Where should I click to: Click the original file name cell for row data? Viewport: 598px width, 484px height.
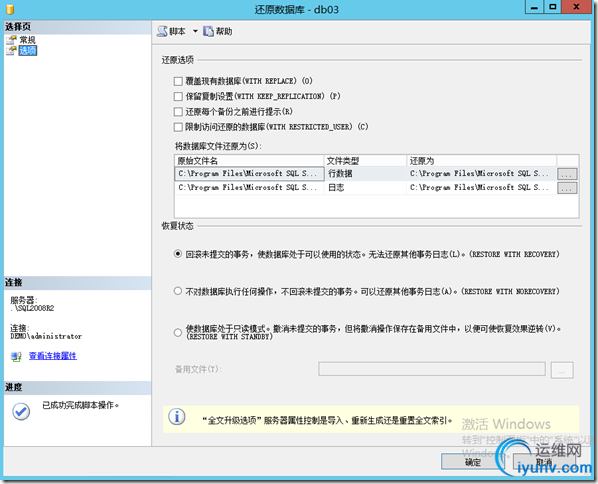click(249, 174)
